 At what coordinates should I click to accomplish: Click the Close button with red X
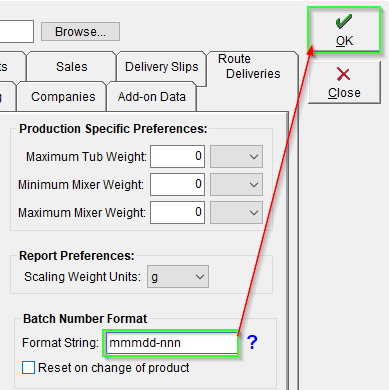pyautogui.click(x=344, y=82)
